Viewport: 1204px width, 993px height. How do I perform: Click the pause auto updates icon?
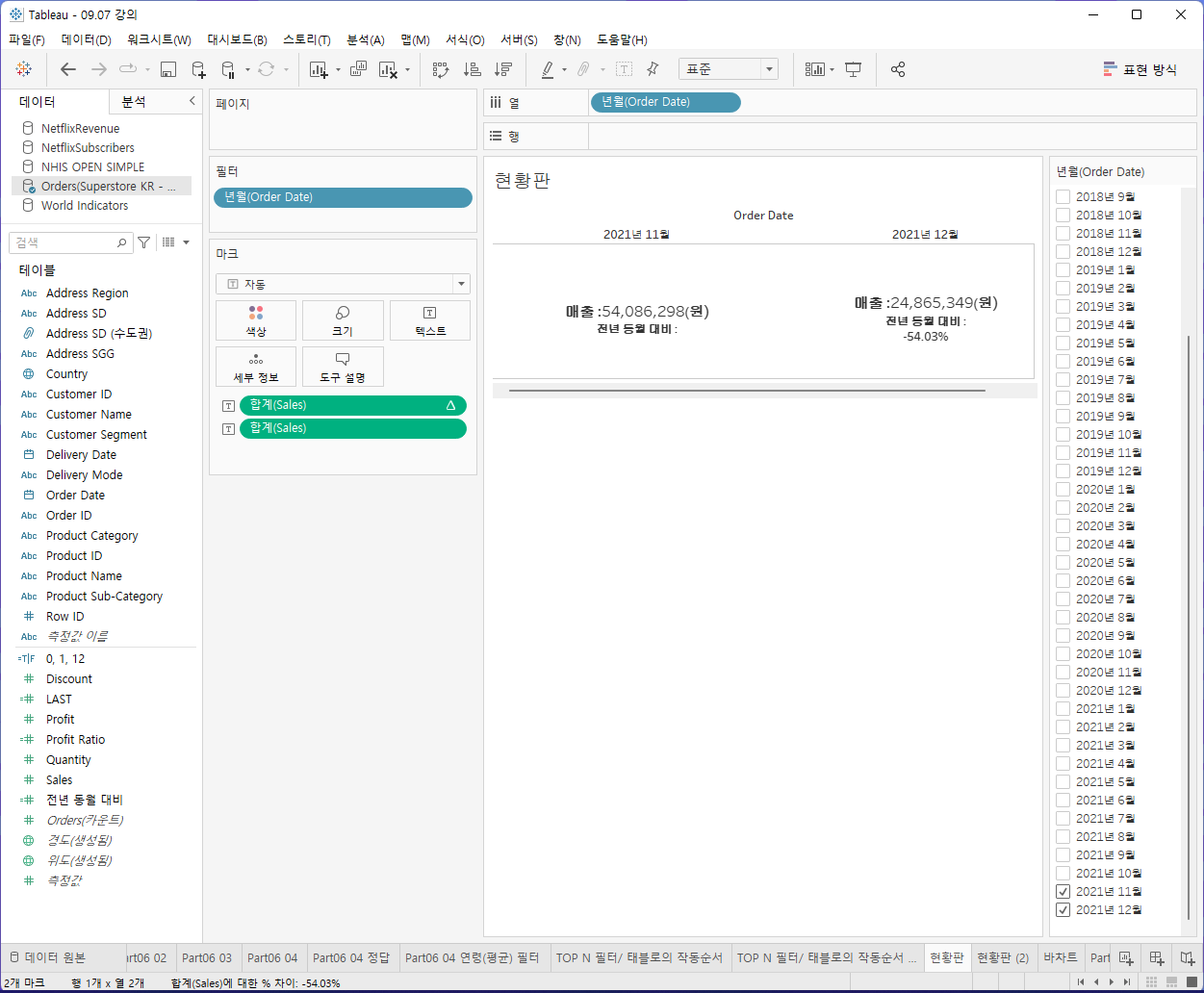(228, 69)
